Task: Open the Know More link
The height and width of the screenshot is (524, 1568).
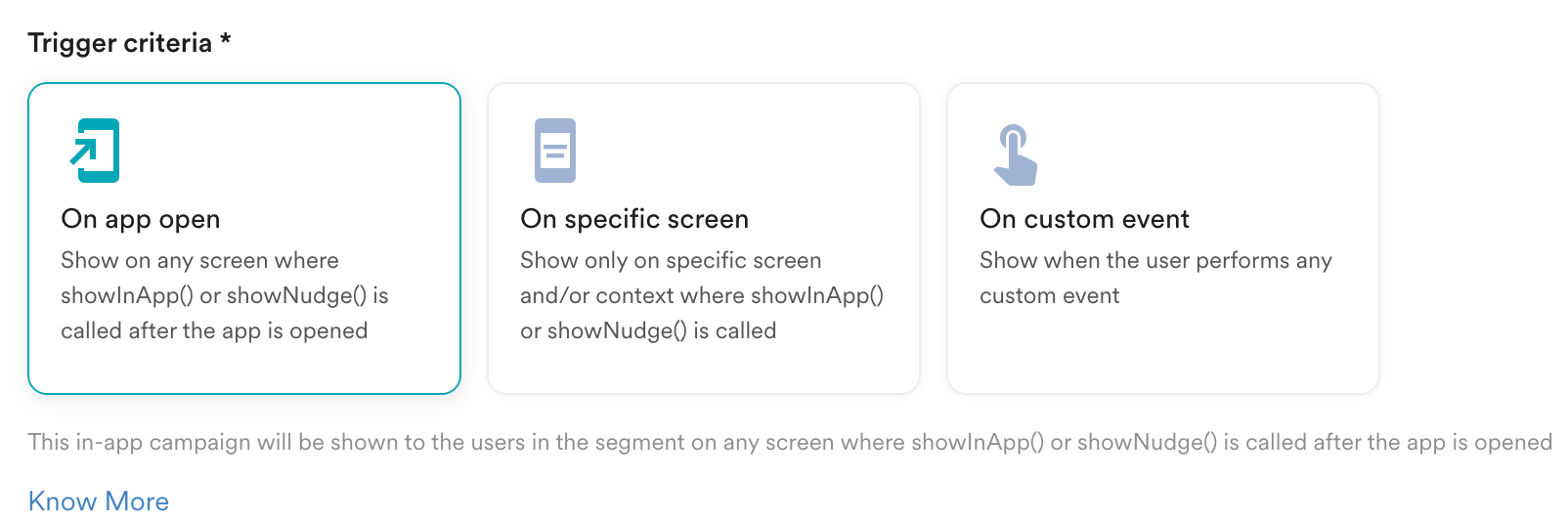Action: click(99, 502)
